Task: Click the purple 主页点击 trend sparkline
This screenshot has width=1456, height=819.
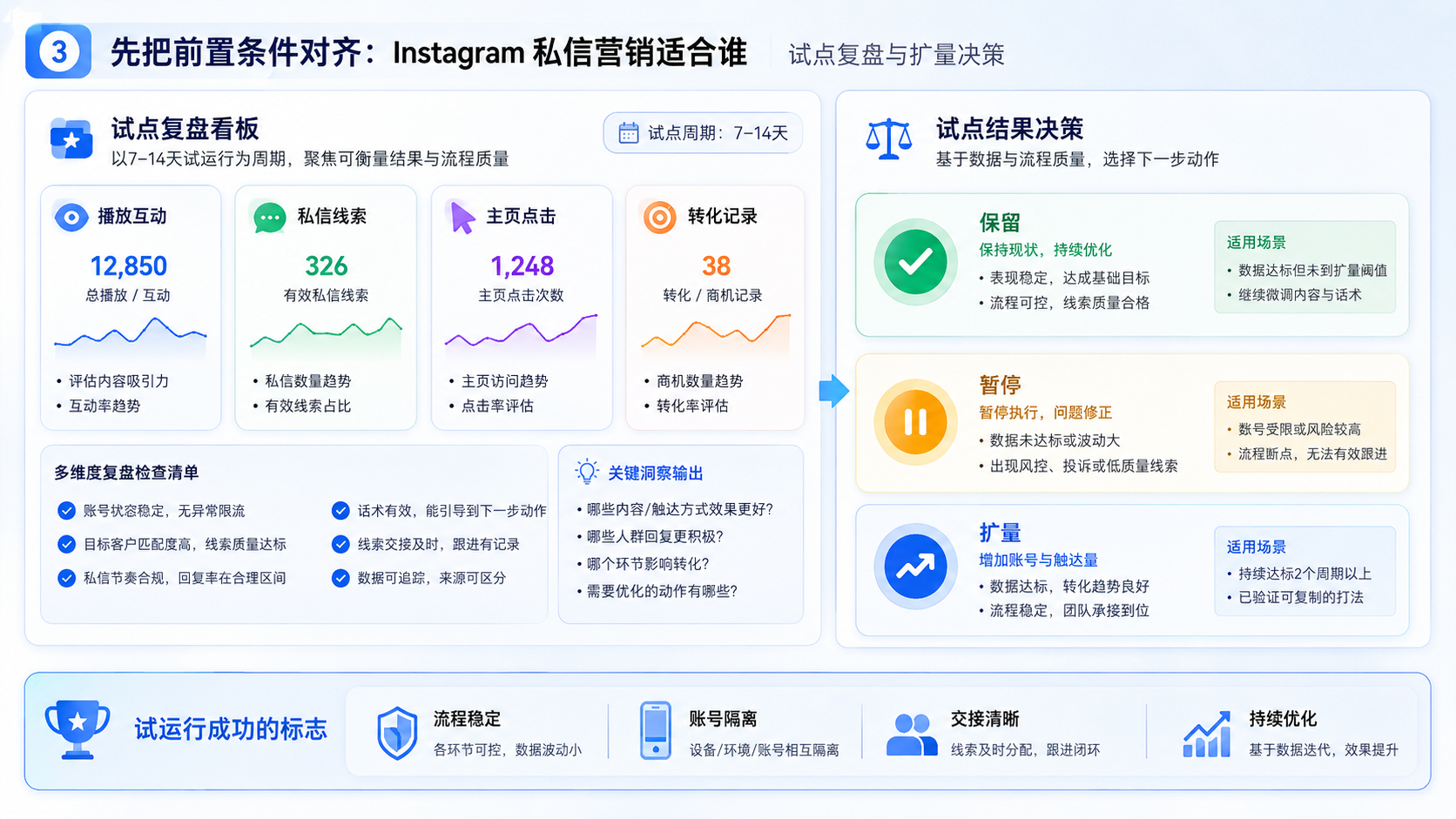Action: click(521, 335)
